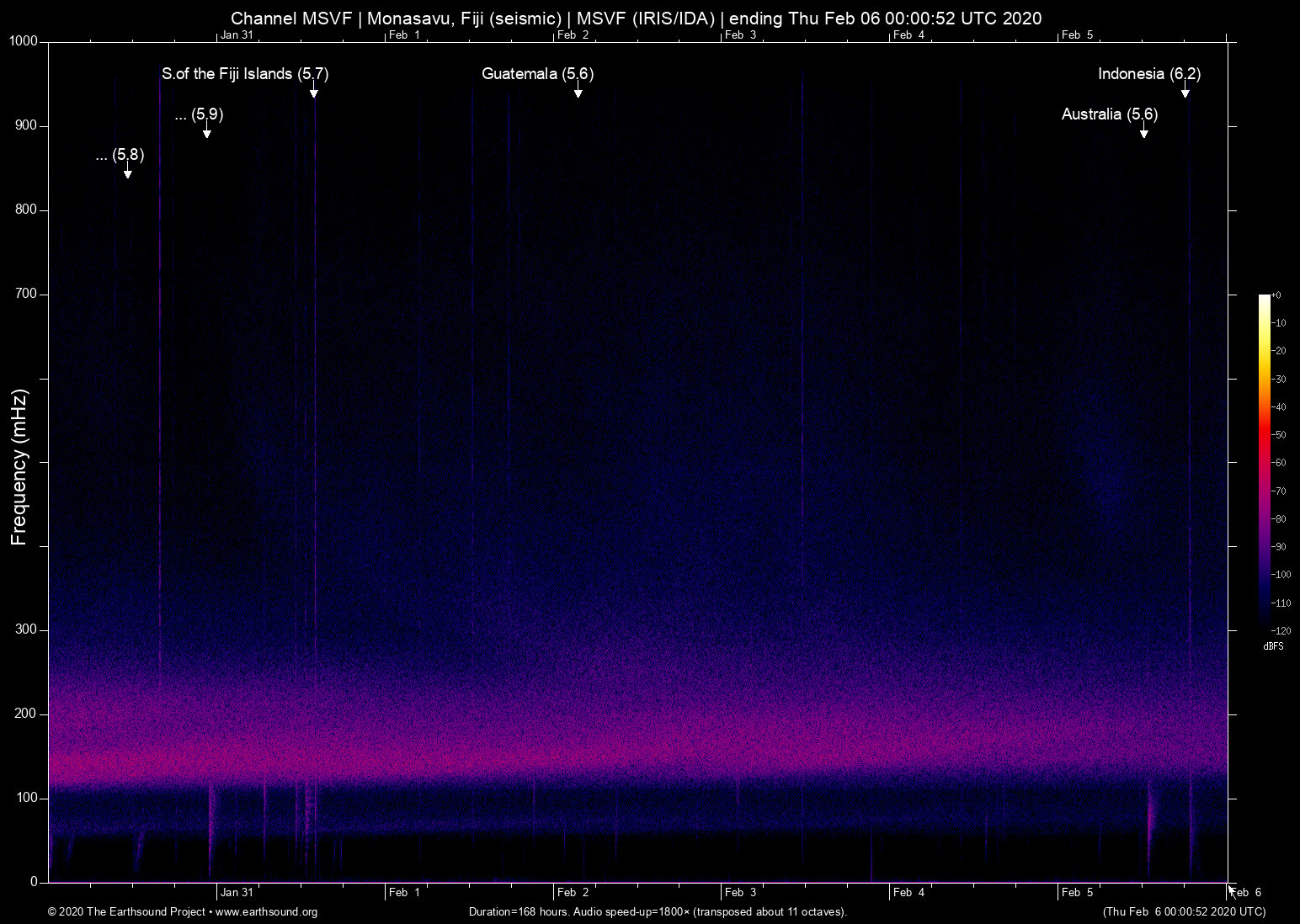Click 'Feb 1' on the bottom time axis
The height and width of the screenshot is (924, 1300).
click(x=404, y=893)
